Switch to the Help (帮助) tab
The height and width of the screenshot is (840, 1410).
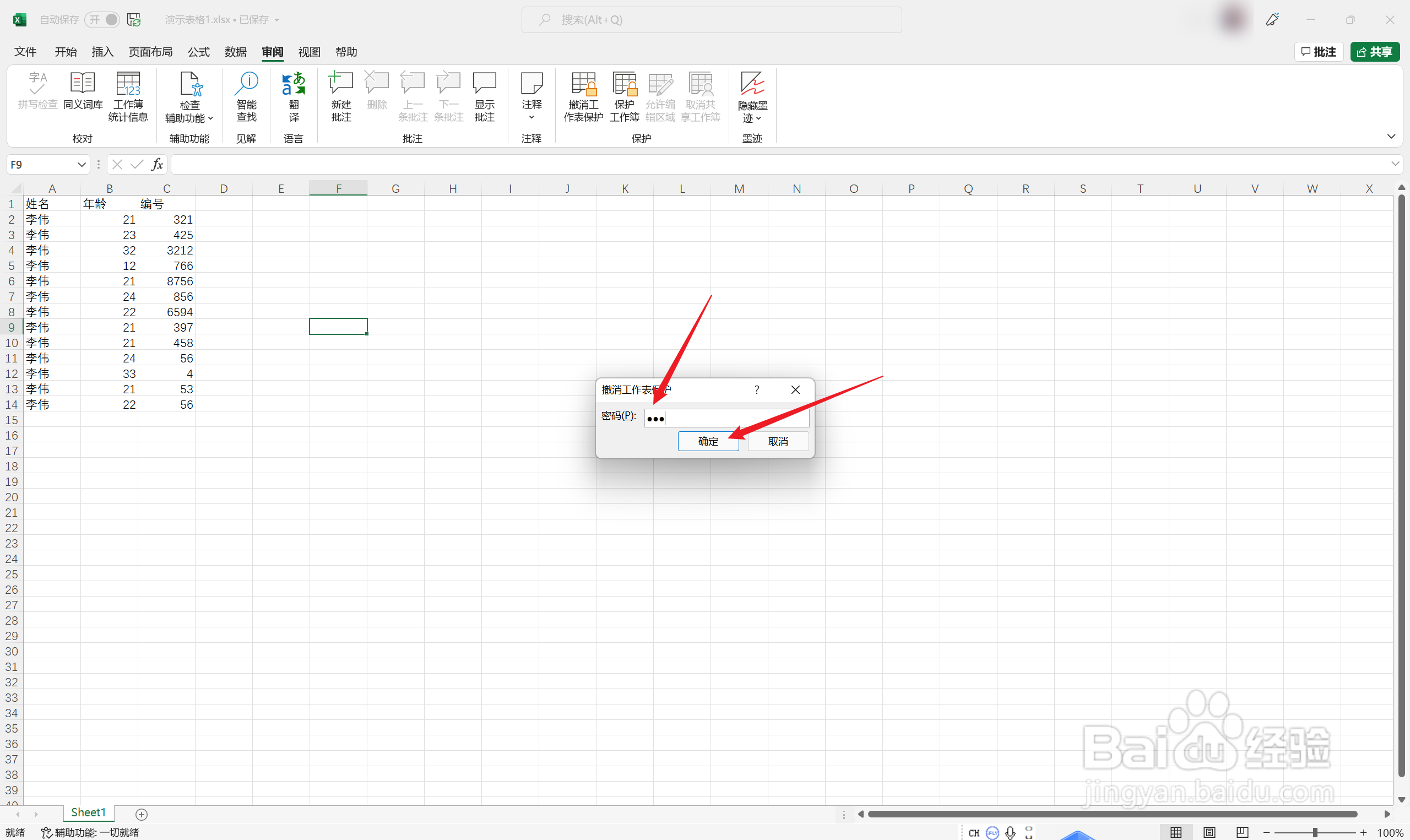[346, 52]
